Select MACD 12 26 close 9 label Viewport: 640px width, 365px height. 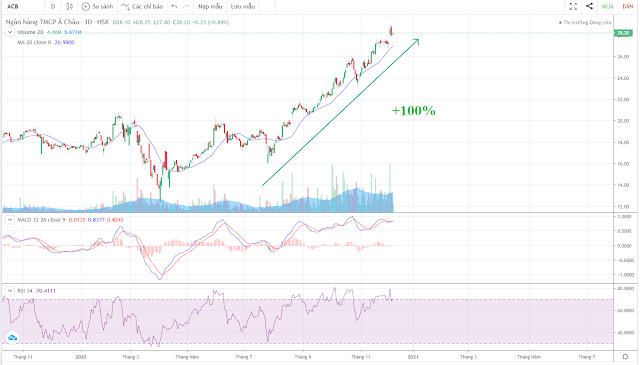(x=41, y=220)
